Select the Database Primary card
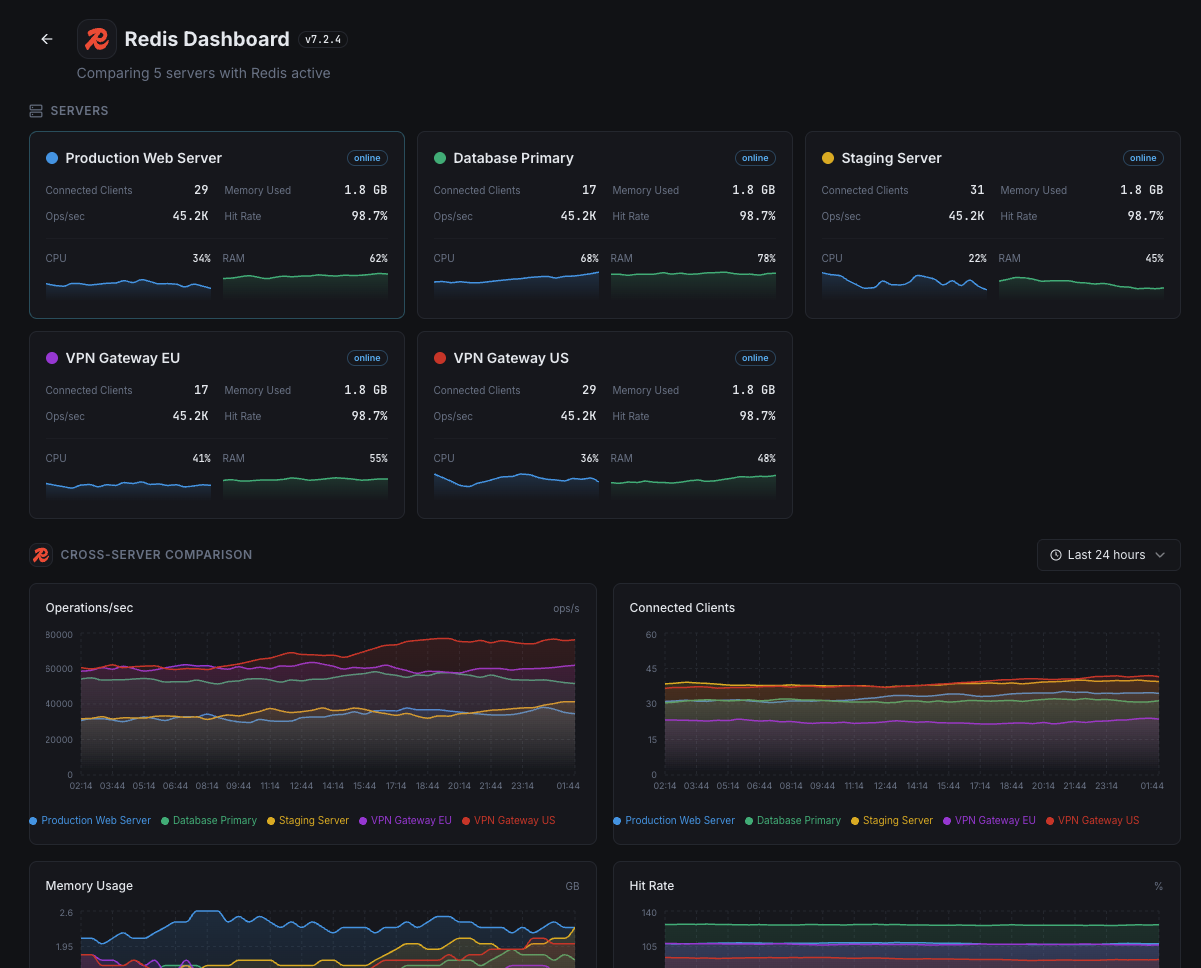Image resolution: width=1201 pixels, height=968 pixels. [x=604, y=224]
